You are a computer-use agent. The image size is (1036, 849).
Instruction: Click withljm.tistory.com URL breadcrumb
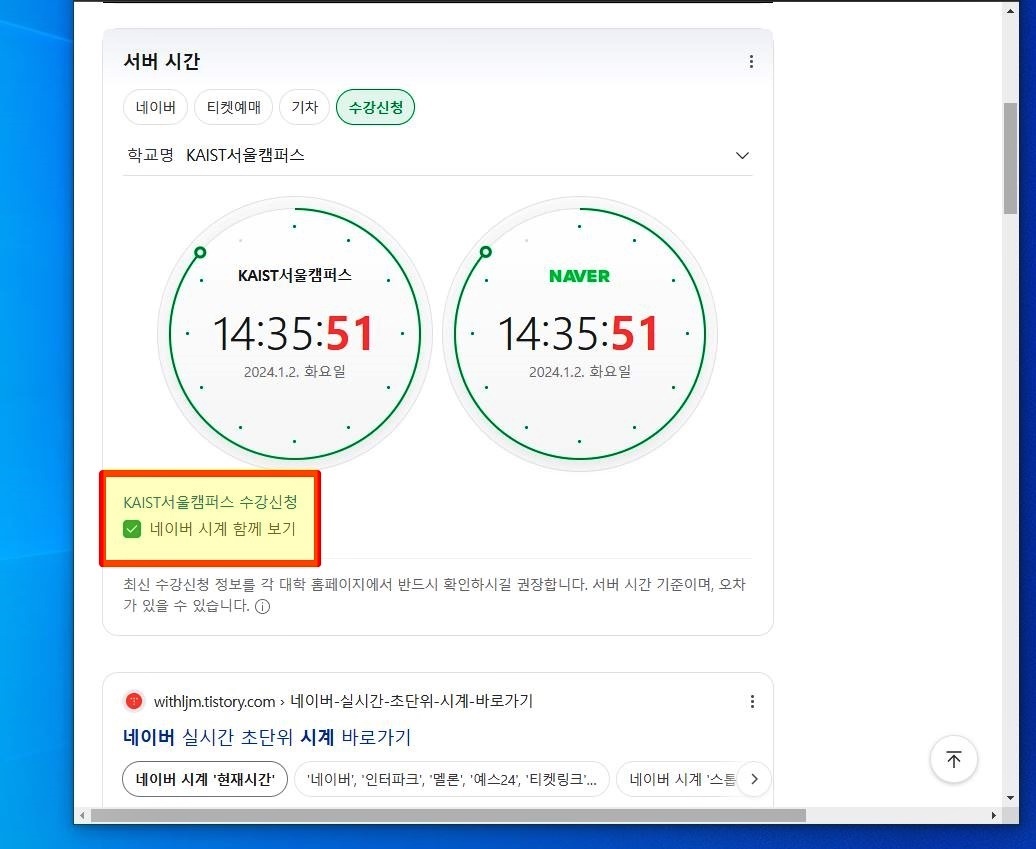coord(343,702)
